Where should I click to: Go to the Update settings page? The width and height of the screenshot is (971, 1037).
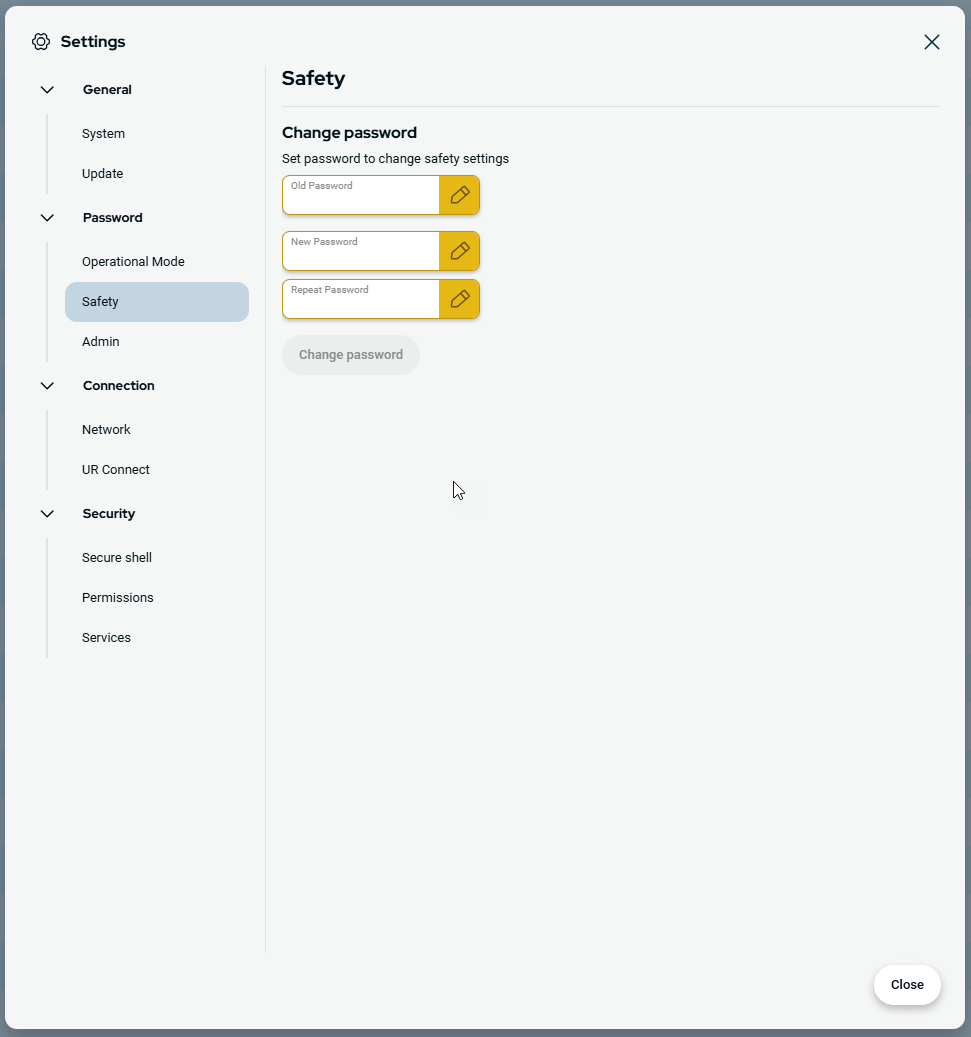pyautogui.click(x=103, y=174)
